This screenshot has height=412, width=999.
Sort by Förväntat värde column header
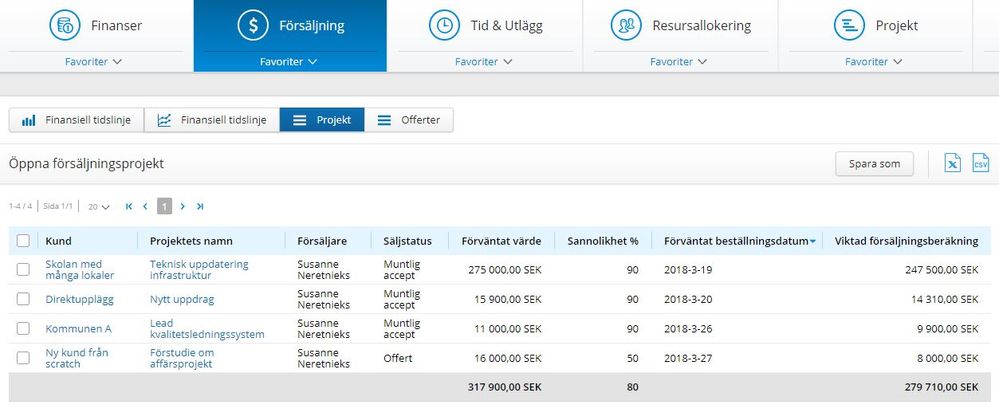(501, 241)
